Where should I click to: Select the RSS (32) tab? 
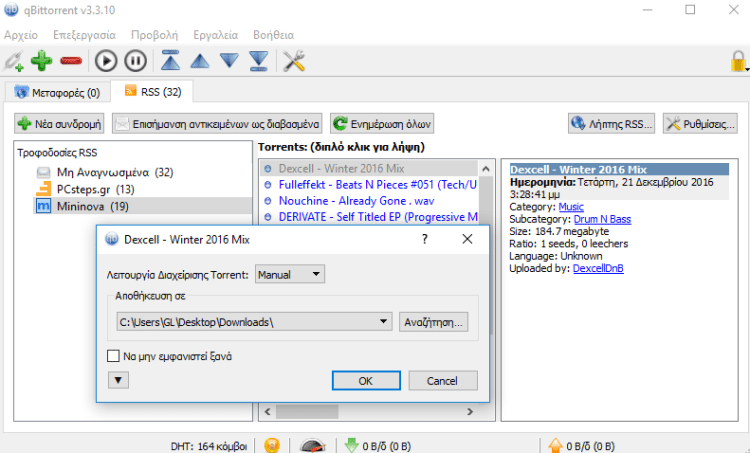point(153,91)
